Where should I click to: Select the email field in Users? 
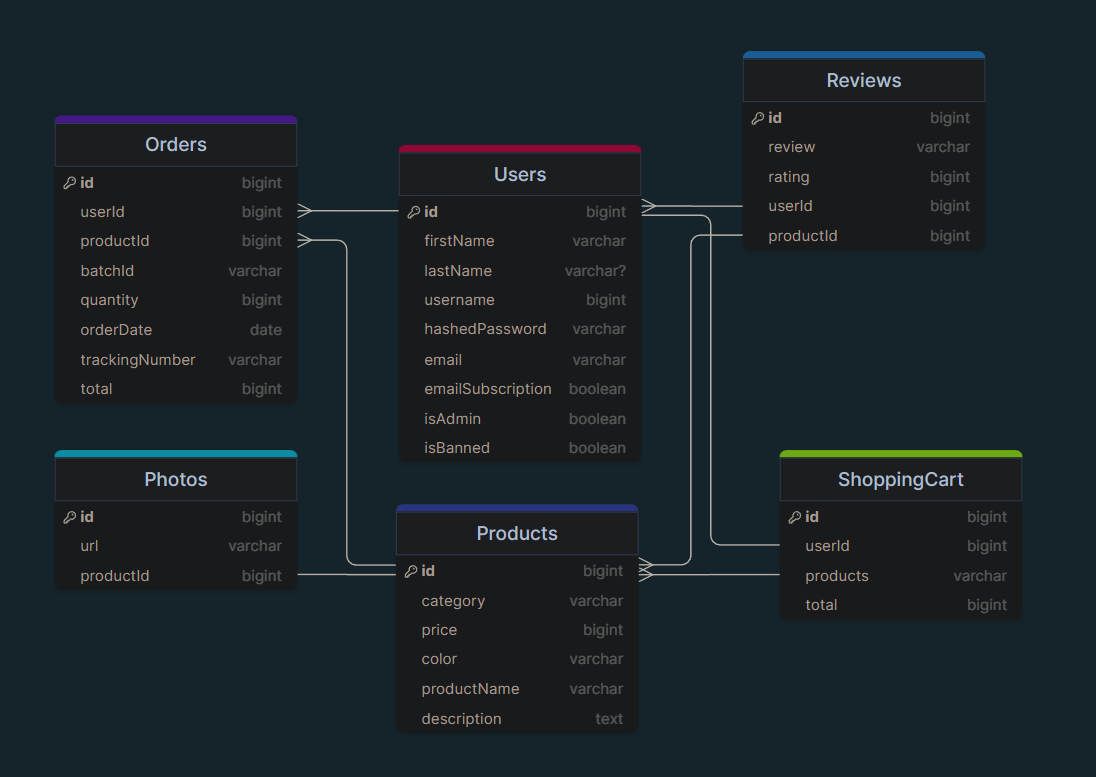pos(520,360)
